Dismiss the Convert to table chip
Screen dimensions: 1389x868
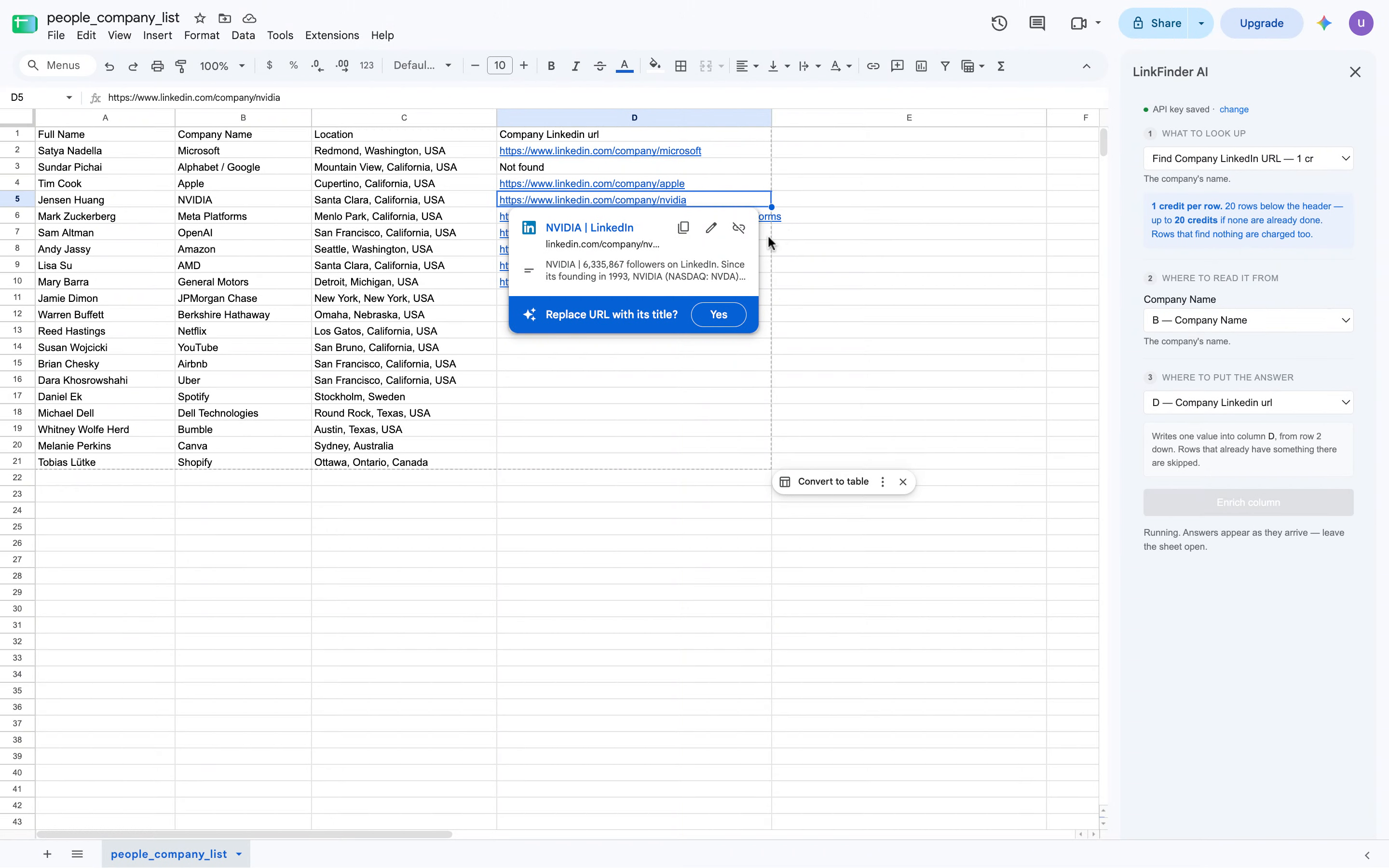point(903,482)
